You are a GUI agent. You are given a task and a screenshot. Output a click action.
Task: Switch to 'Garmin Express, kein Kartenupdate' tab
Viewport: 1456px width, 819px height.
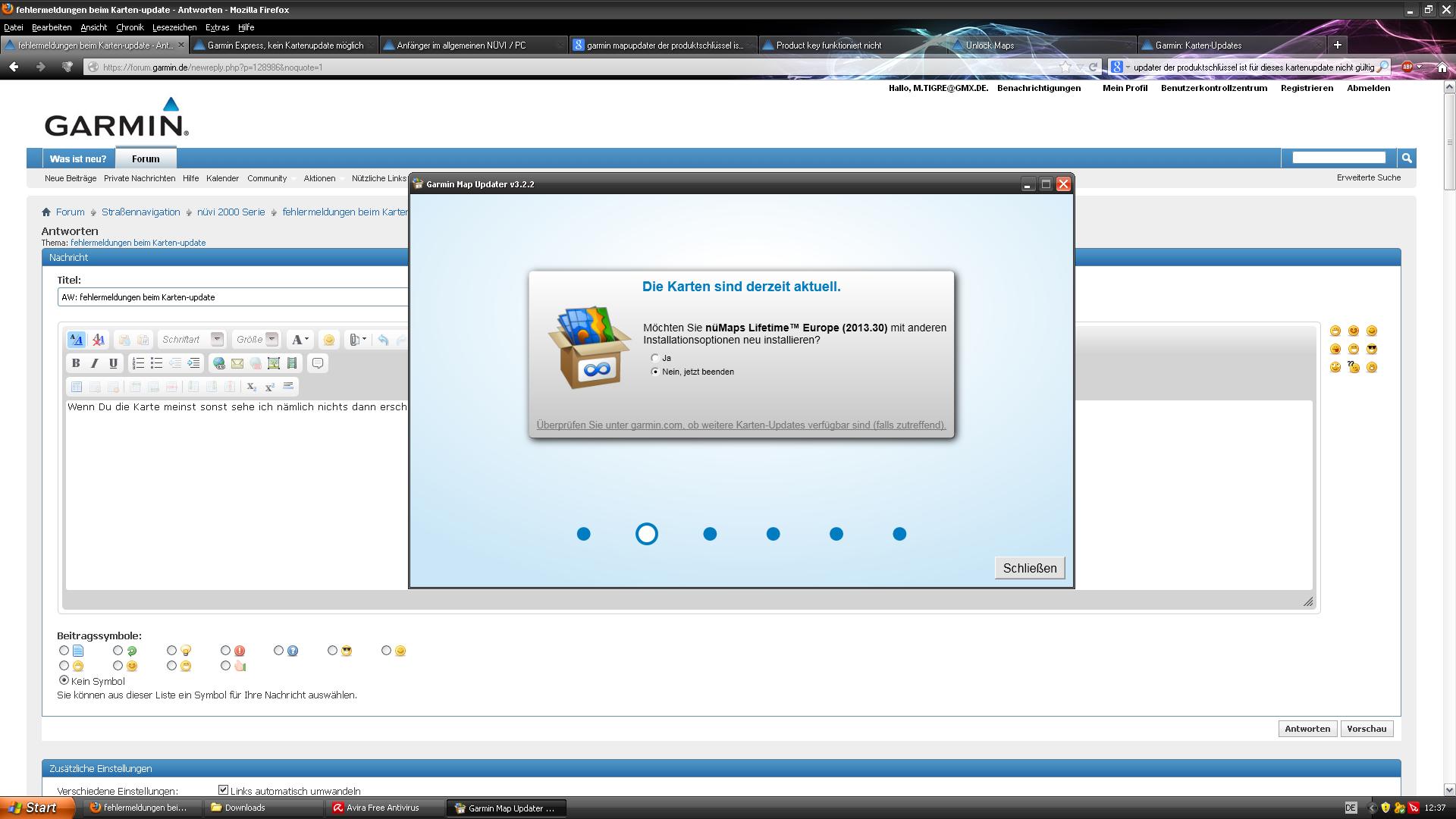point(284,45)
